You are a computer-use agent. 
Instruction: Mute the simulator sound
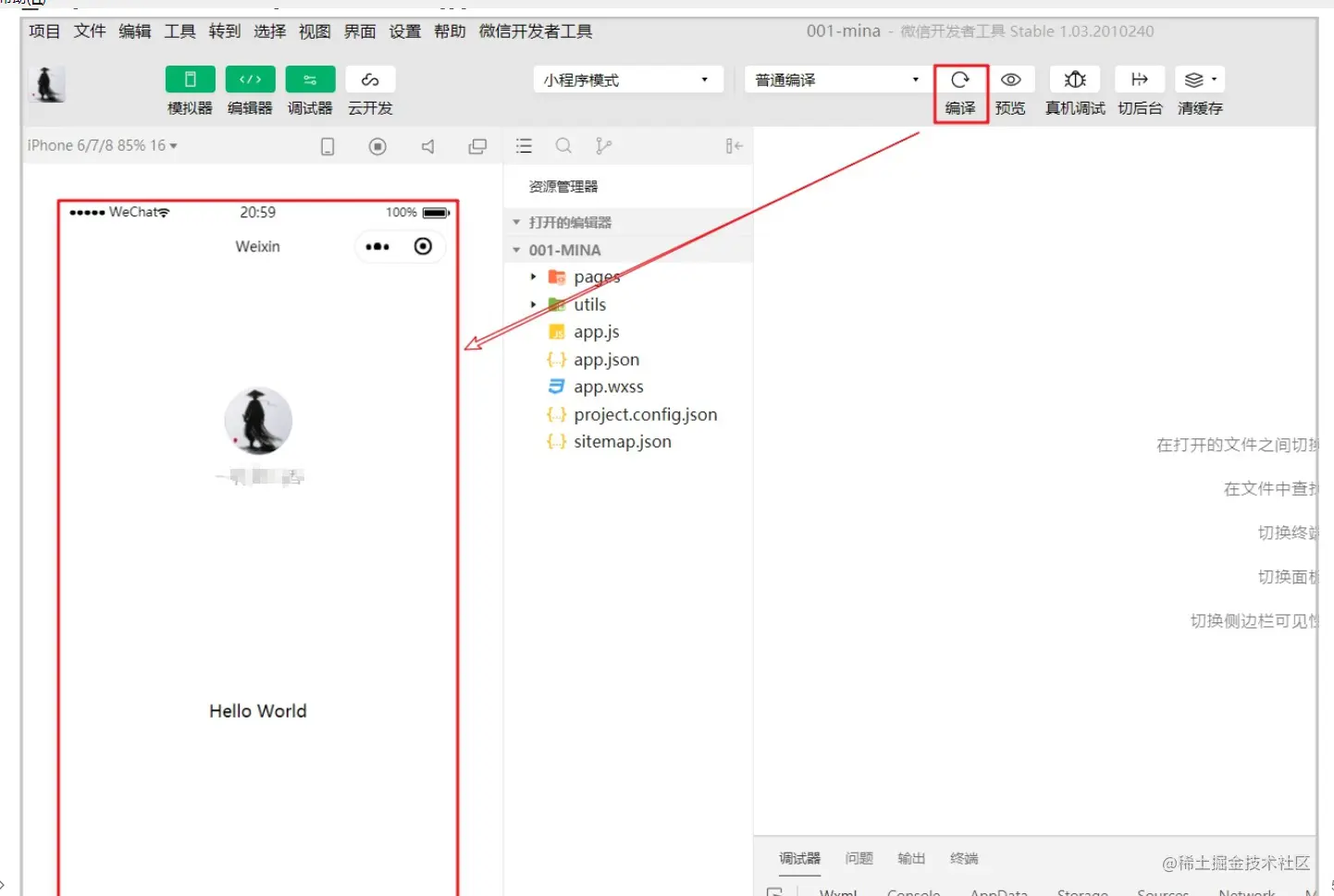pos(427,146)
